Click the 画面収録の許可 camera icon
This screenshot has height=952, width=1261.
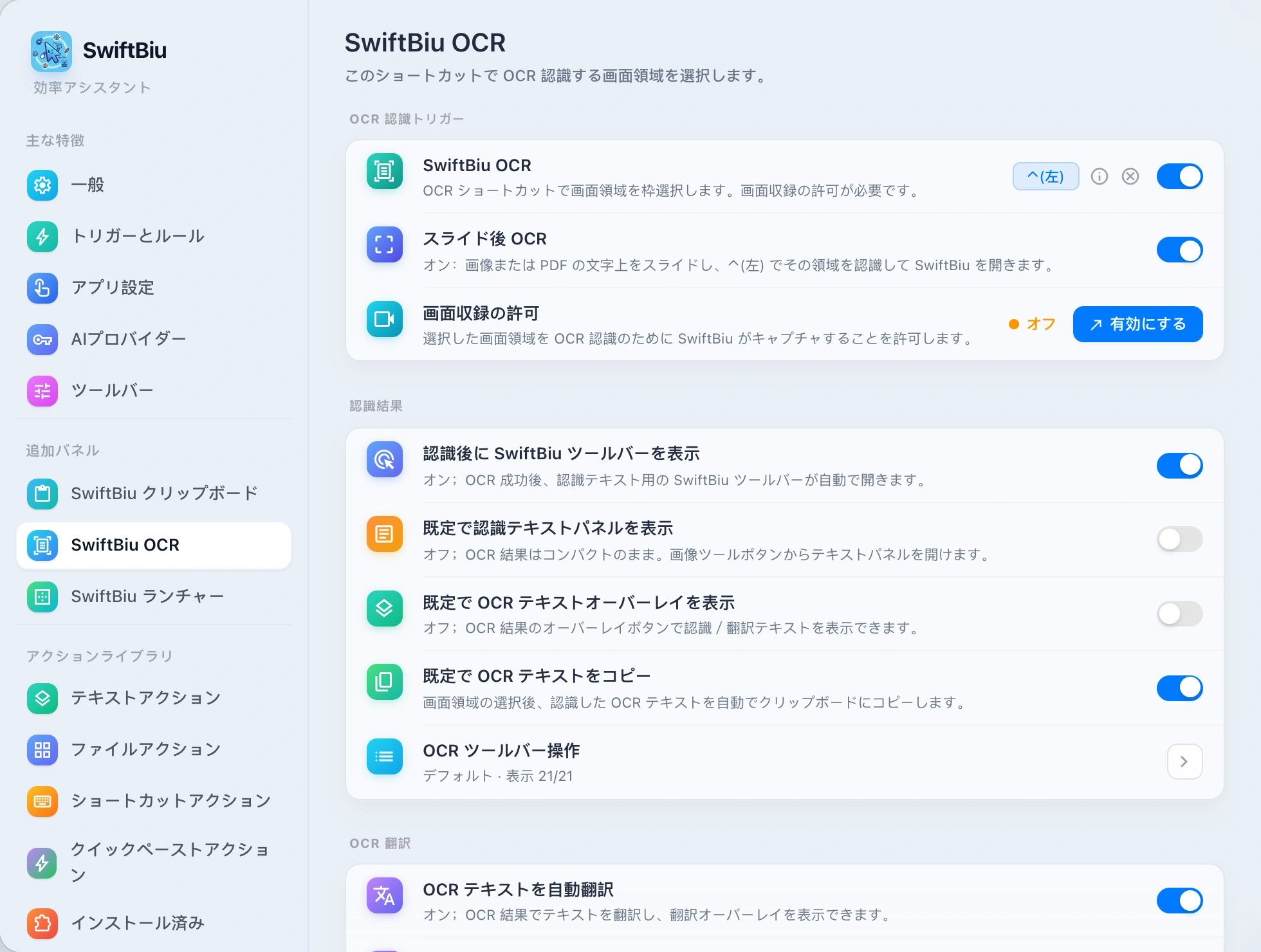point(385,319)
